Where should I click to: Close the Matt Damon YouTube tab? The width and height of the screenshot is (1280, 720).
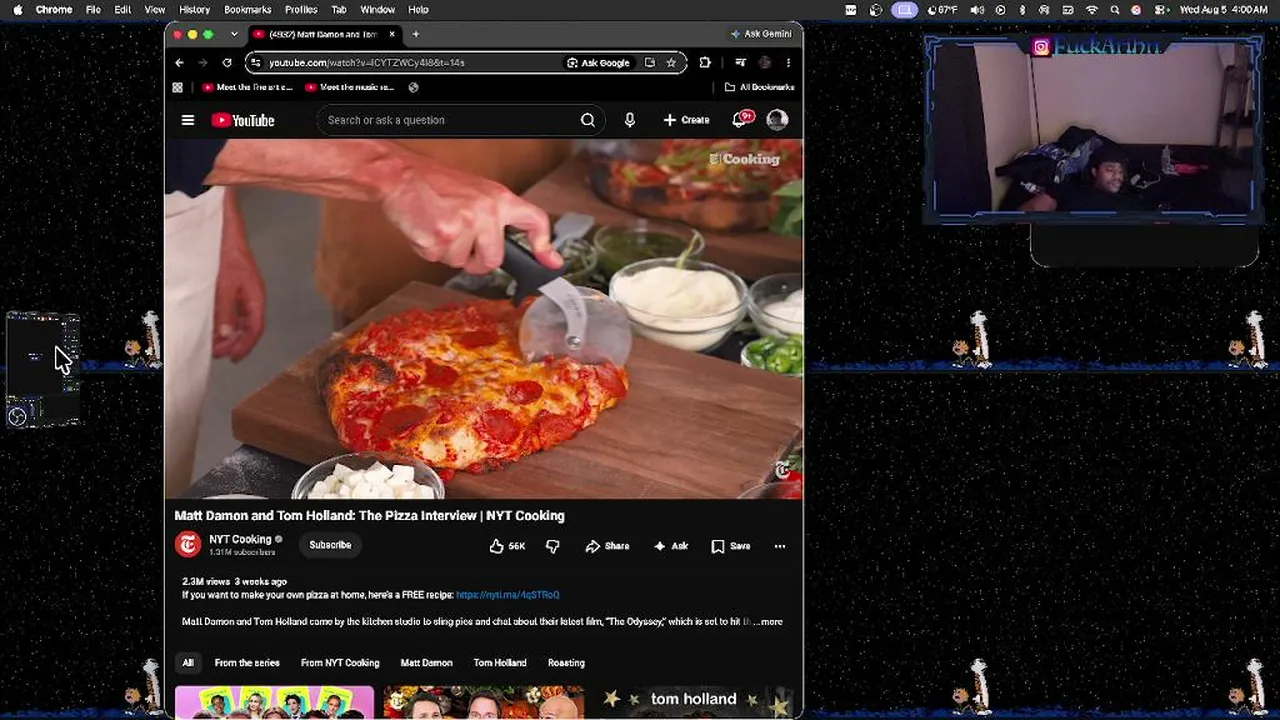(392, 34)
